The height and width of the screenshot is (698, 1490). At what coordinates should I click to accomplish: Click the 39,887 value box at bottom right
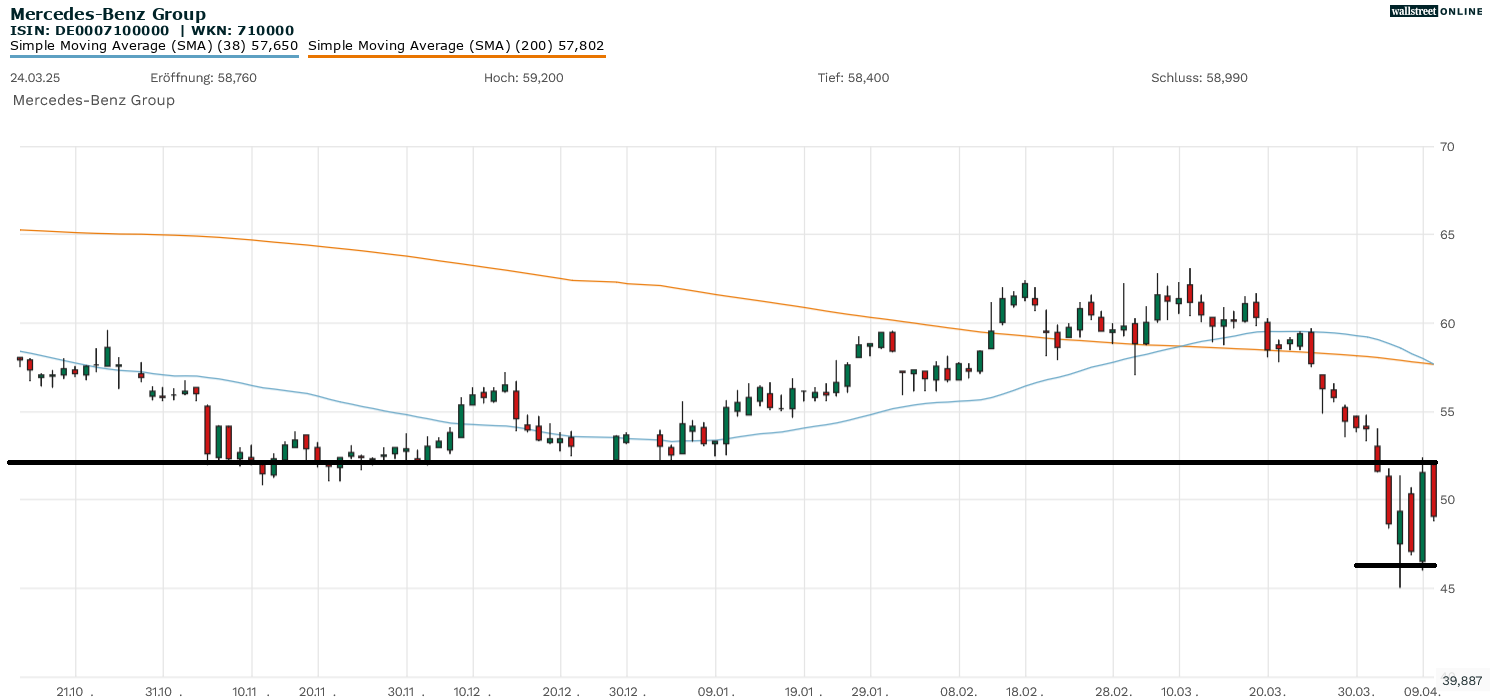[x=1464, y=680]
